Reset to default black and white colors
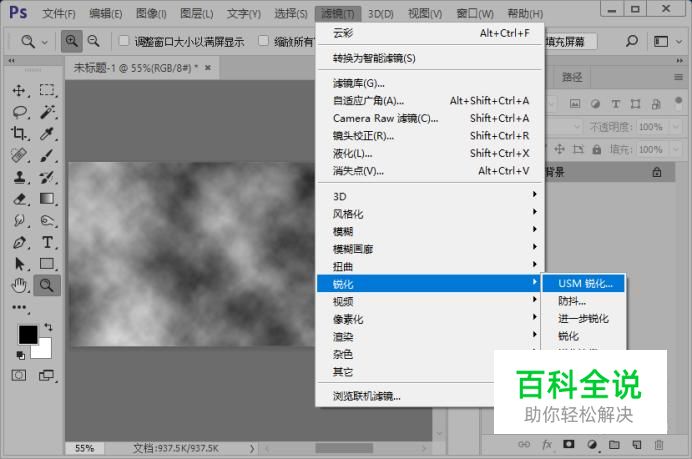The width and height of the screenshot is (692, 459). pos(20,355)
